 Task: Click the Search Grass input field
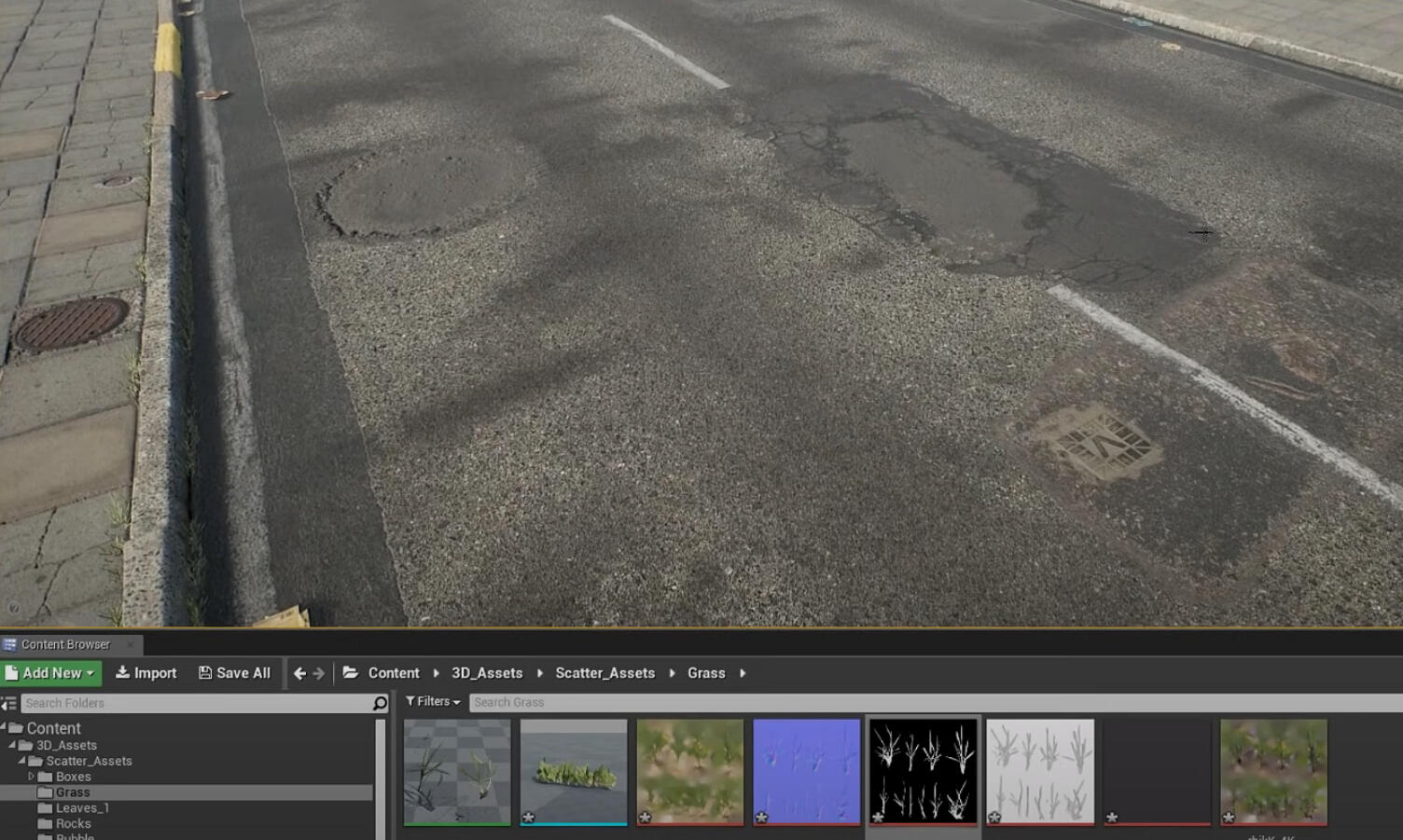[933, 702]
